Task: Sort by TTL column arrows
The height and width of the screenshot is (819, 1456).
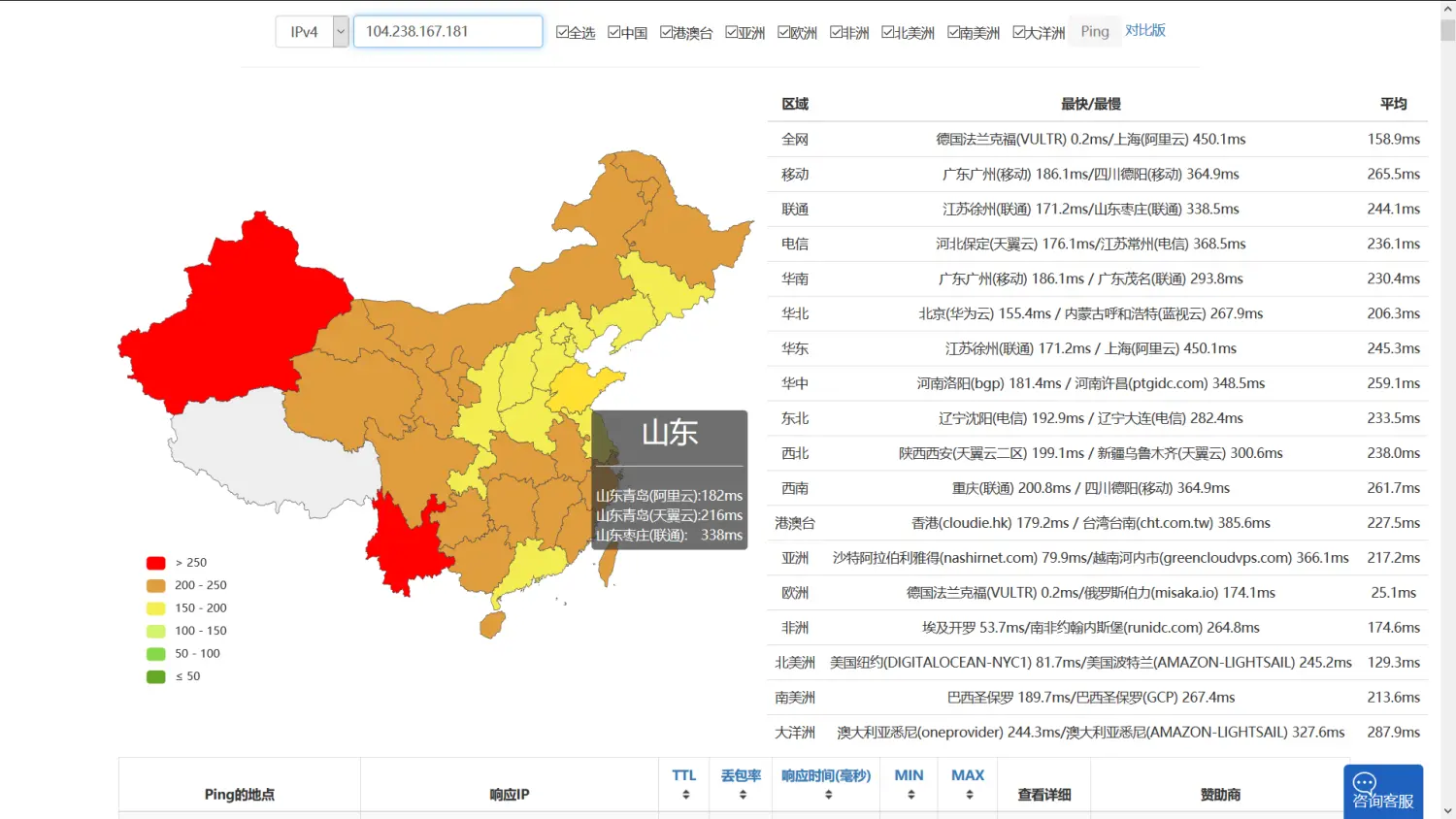Action: tap(685, 795)
